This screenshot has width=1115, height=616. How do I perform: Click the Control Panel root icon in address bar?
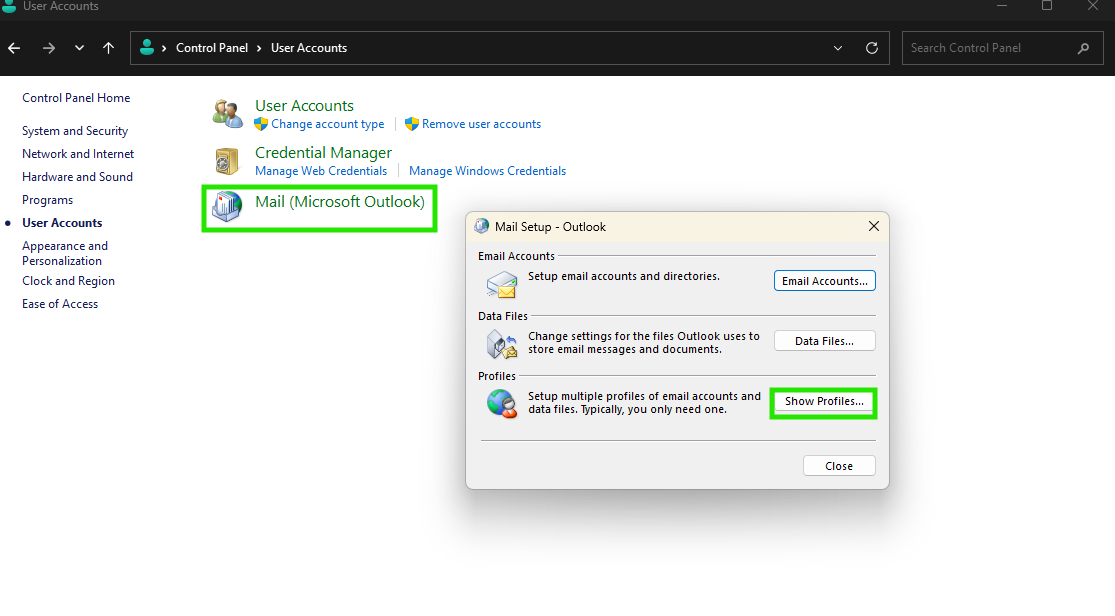[147, 48]
